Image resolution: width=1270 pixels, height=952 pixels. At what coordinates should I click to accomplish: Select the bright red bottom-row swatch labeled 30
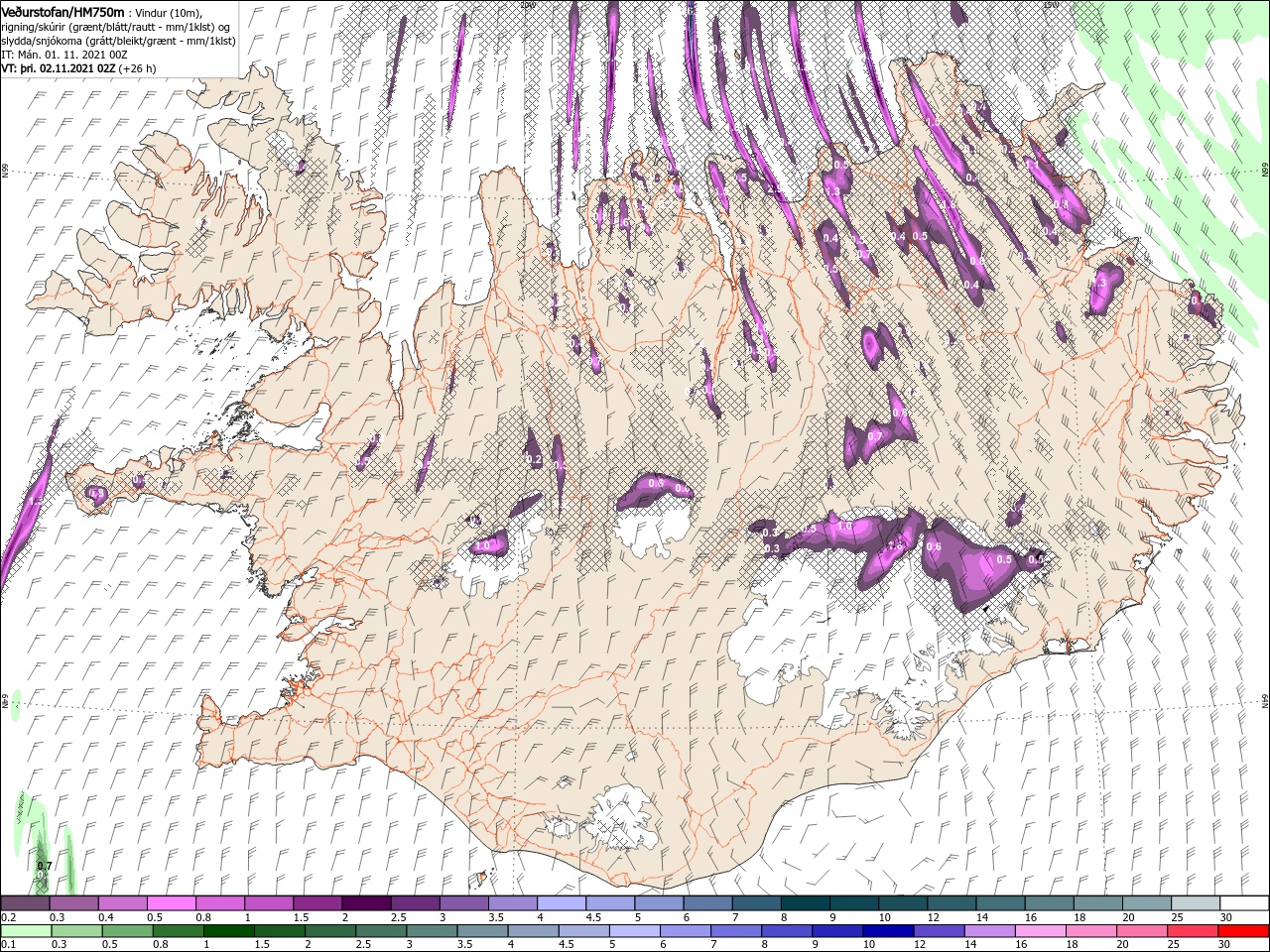(x=1241, y=931)
